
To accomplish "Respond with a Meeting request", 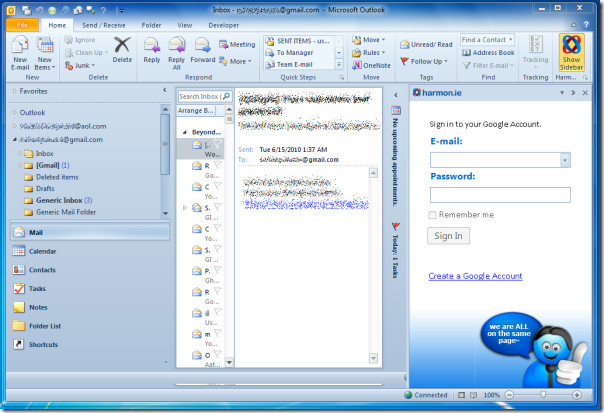I will tap(237, 44).
